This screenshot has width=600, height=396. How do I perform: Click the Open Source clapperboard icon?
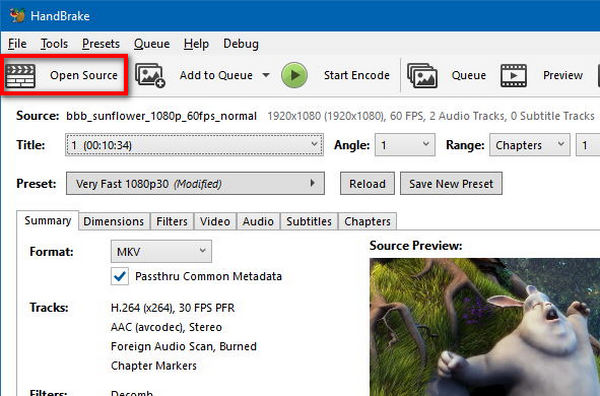pos(21,75)
